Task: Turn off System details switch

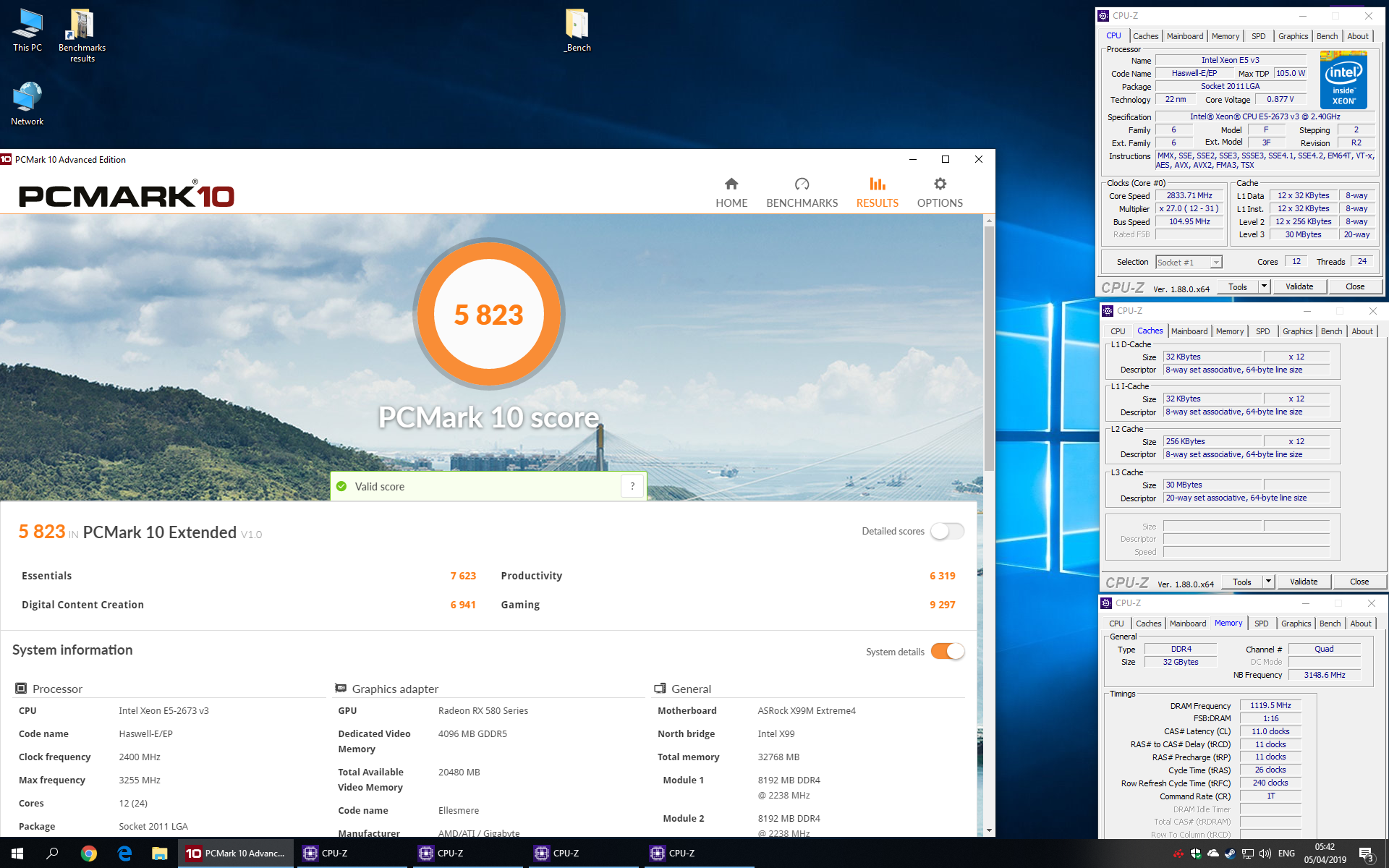Action: [x=947, y=651]
